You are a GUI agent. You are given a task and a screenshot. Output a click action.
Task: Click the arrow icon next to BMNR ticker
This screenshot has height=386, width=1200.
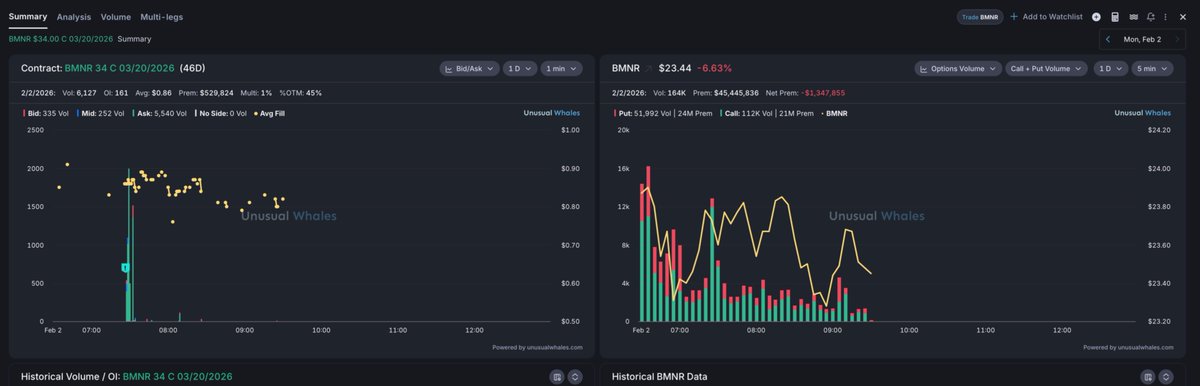(x=648, y=69)
